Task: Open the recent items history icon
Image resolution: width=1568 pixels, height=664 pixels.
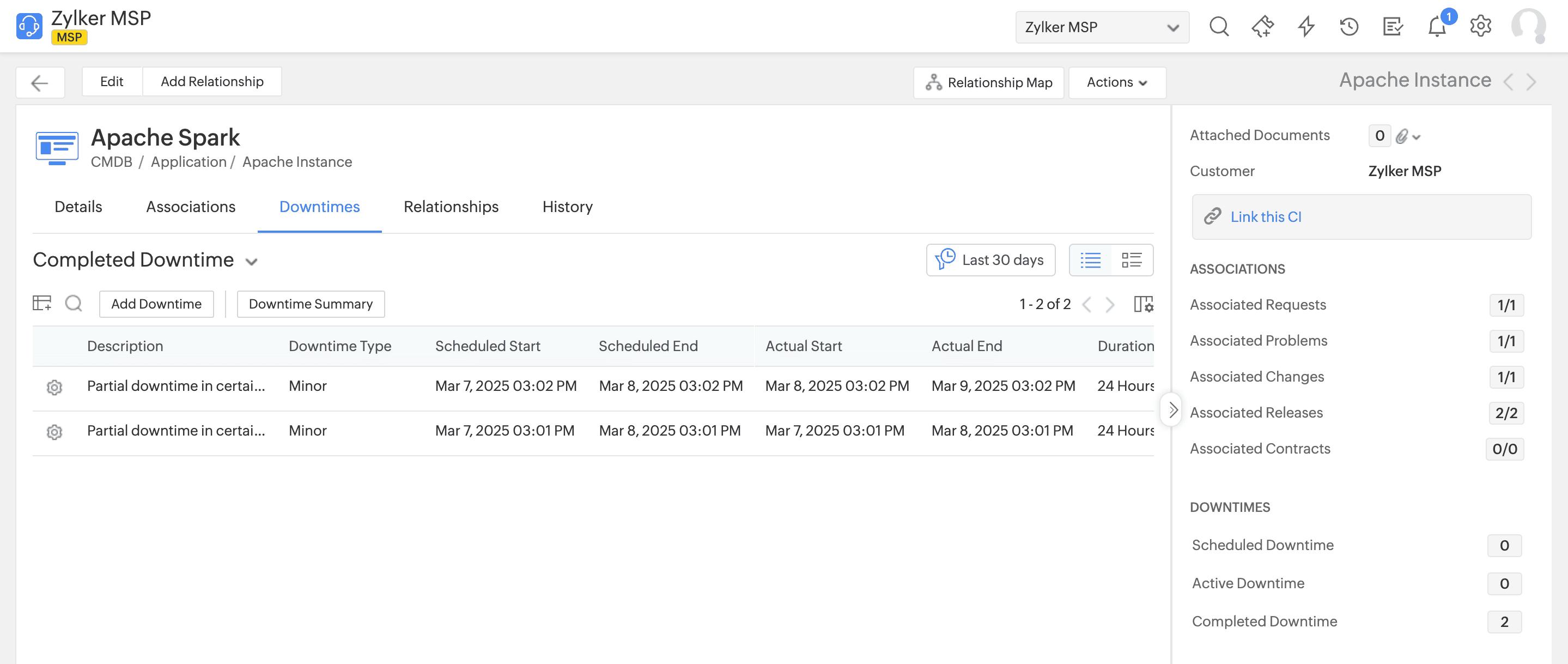Action: (x=1349, y=26)
